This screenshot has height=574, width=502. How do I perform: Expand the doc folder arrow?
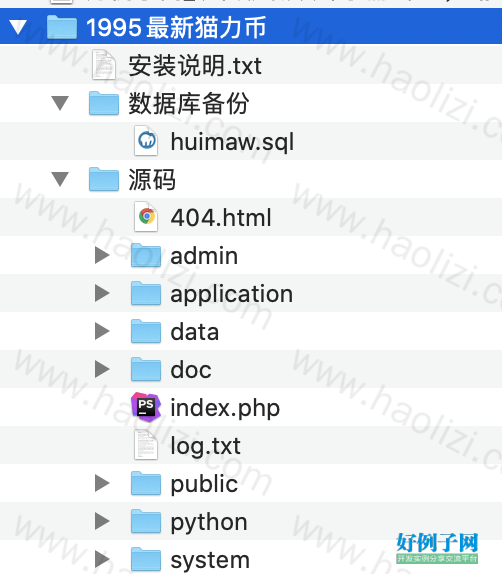point(102,369)
